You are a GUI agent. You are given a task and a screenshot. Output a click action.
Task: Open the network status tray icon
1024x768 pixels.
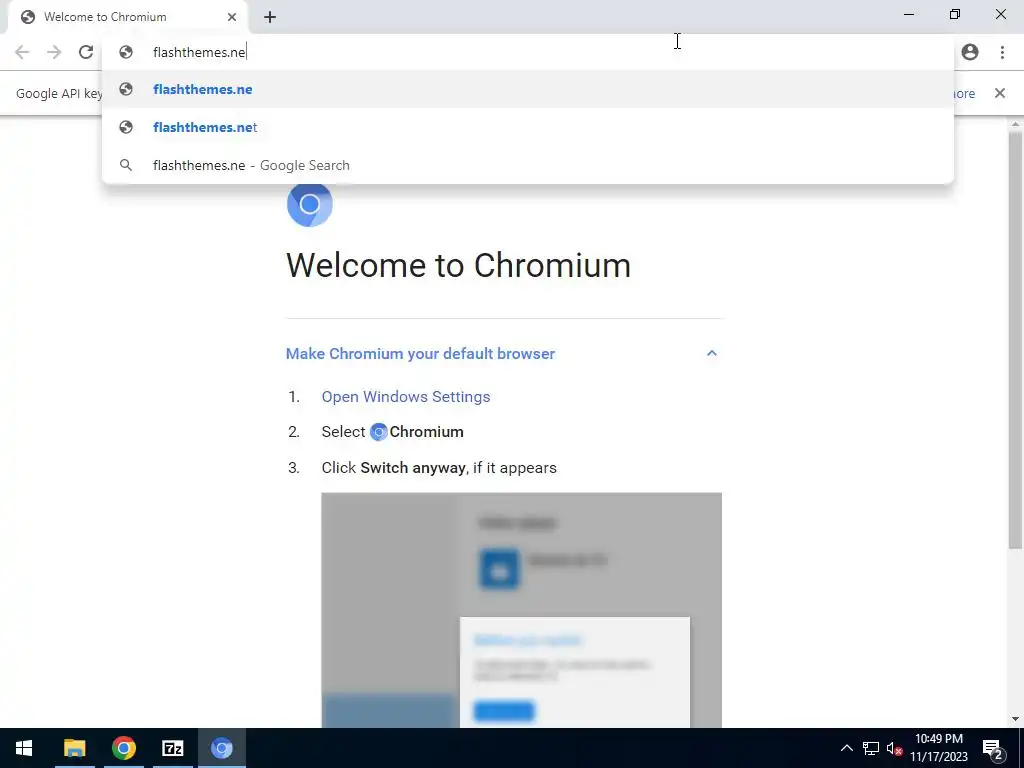(871, 748)
